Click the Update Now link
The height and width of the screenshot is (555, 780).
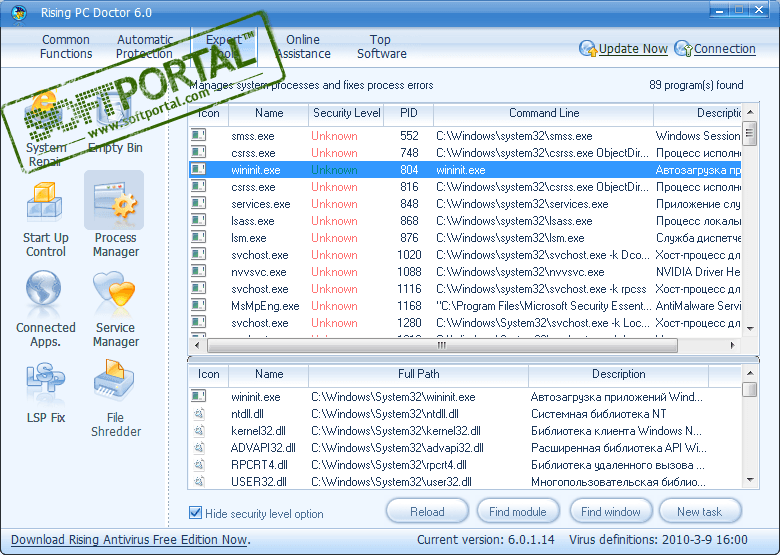[633, 49]
